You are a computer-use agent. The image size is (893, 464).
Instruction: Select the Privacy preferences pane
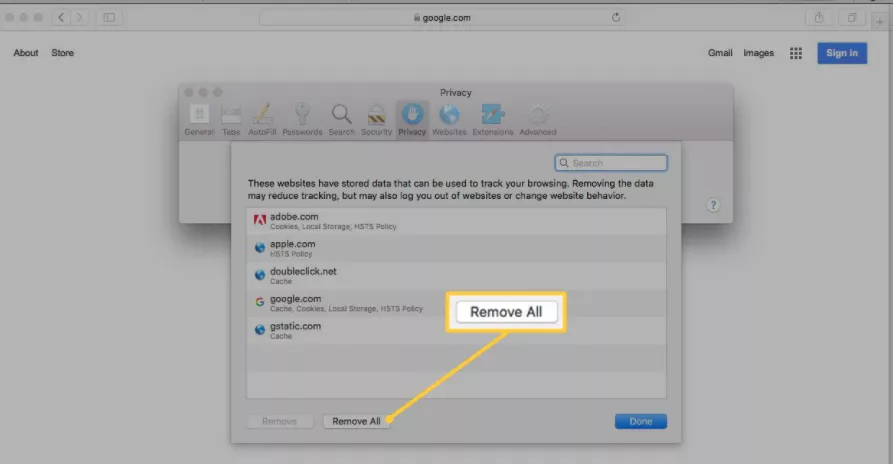pyautogui.click(x=412, y=120)
